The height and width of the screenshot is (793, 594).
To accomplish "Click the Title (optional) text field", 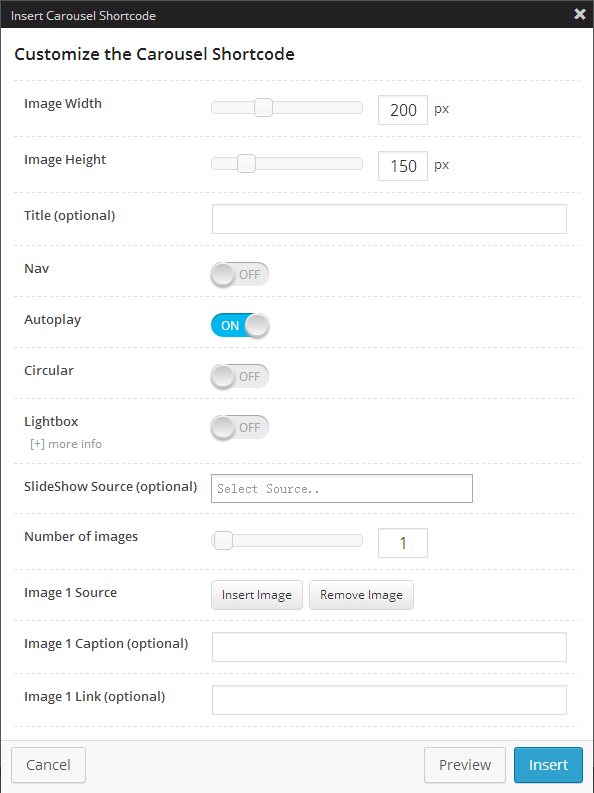I will [389, 219].
